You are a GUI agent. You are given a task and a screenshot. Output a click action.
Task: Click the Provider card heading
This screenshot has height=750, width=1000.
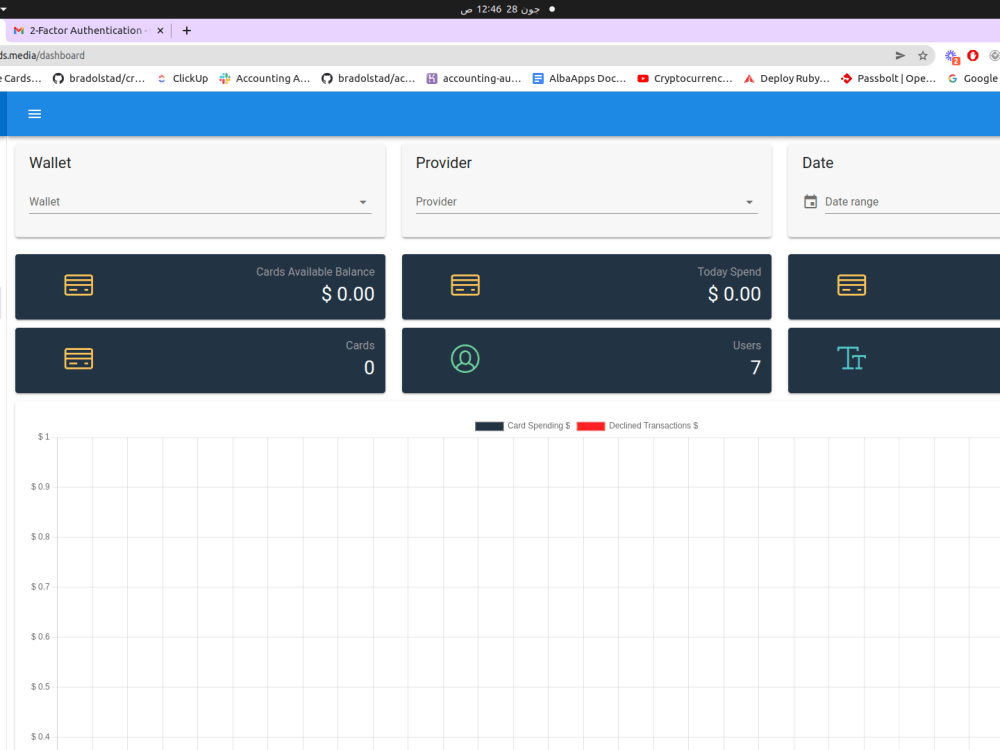point(444,163)
